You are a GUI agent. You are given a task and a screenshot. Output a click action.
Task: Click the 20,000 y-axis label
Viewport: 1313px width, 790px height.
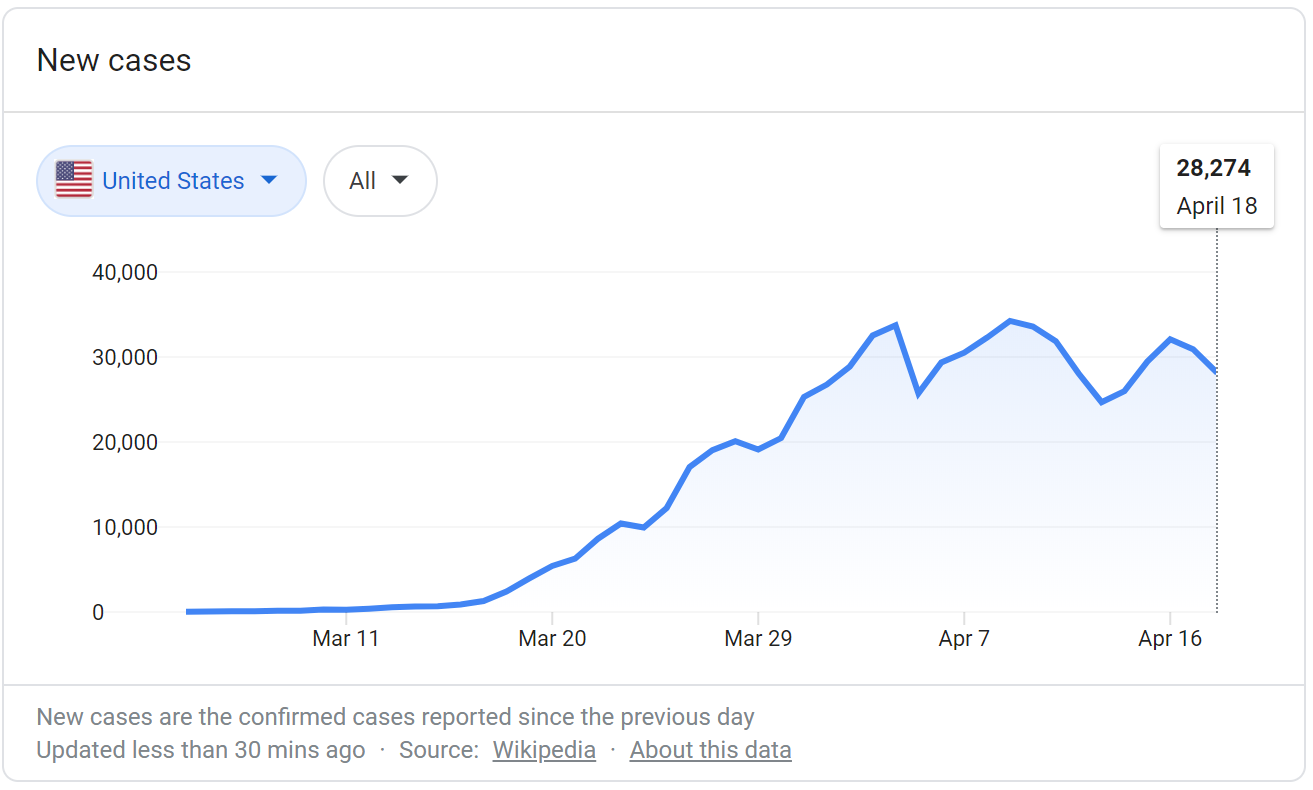click(x=125, y=442)
